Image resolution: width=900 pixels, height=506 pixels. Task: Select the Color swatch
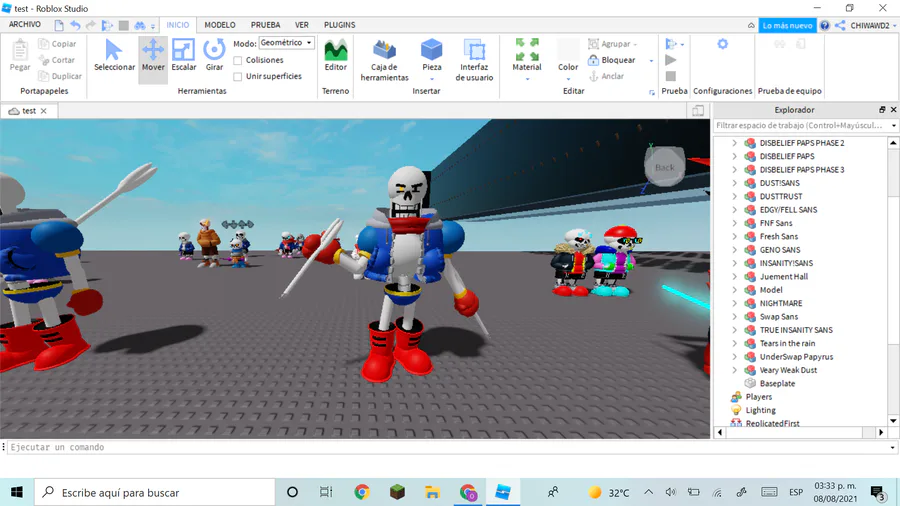click(x=568, y=49)
